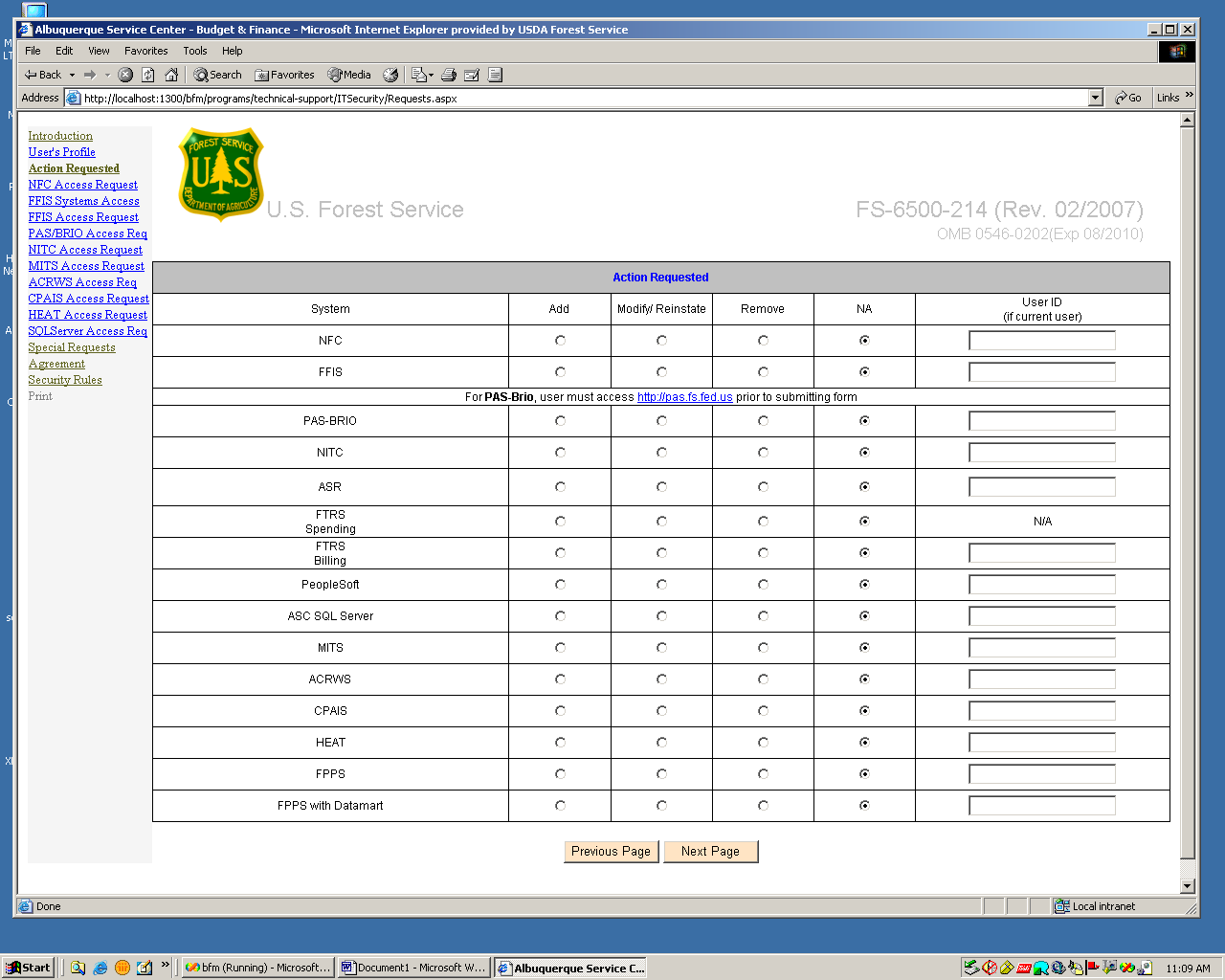Click the magnifier icon in Quick Launch

(x=78, y=968)
